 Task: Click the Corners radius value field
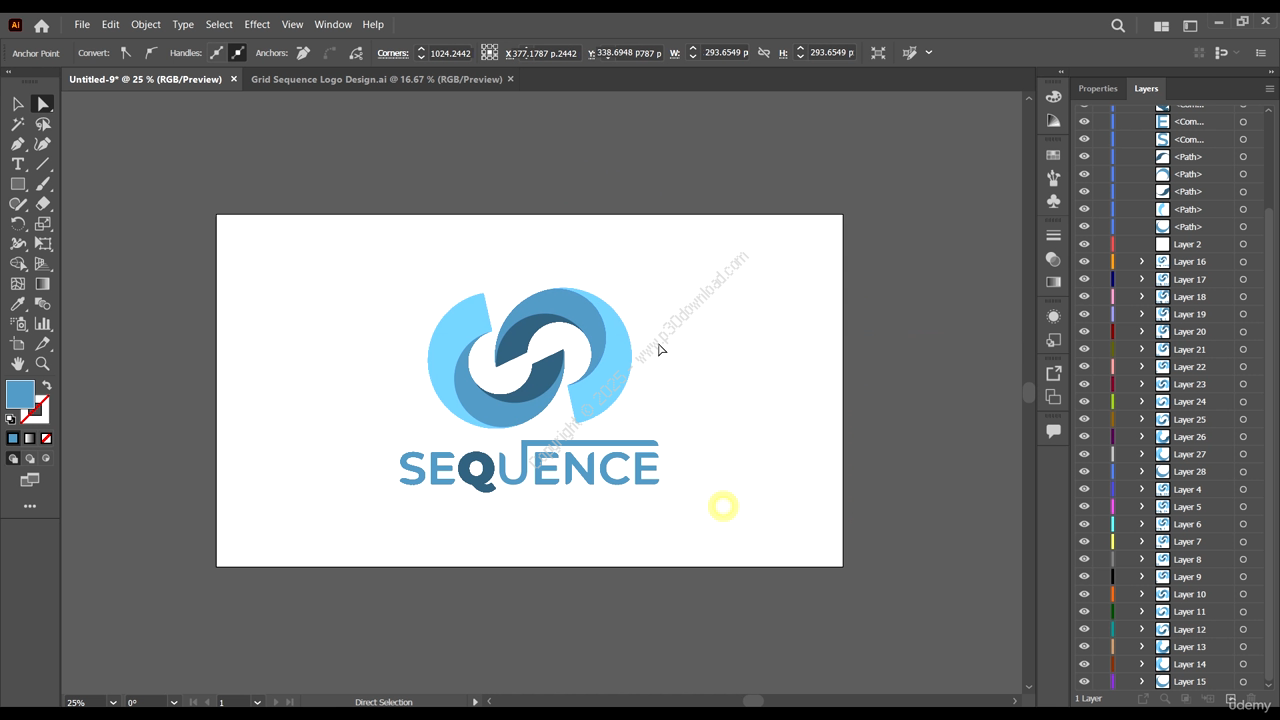[450, 53]
